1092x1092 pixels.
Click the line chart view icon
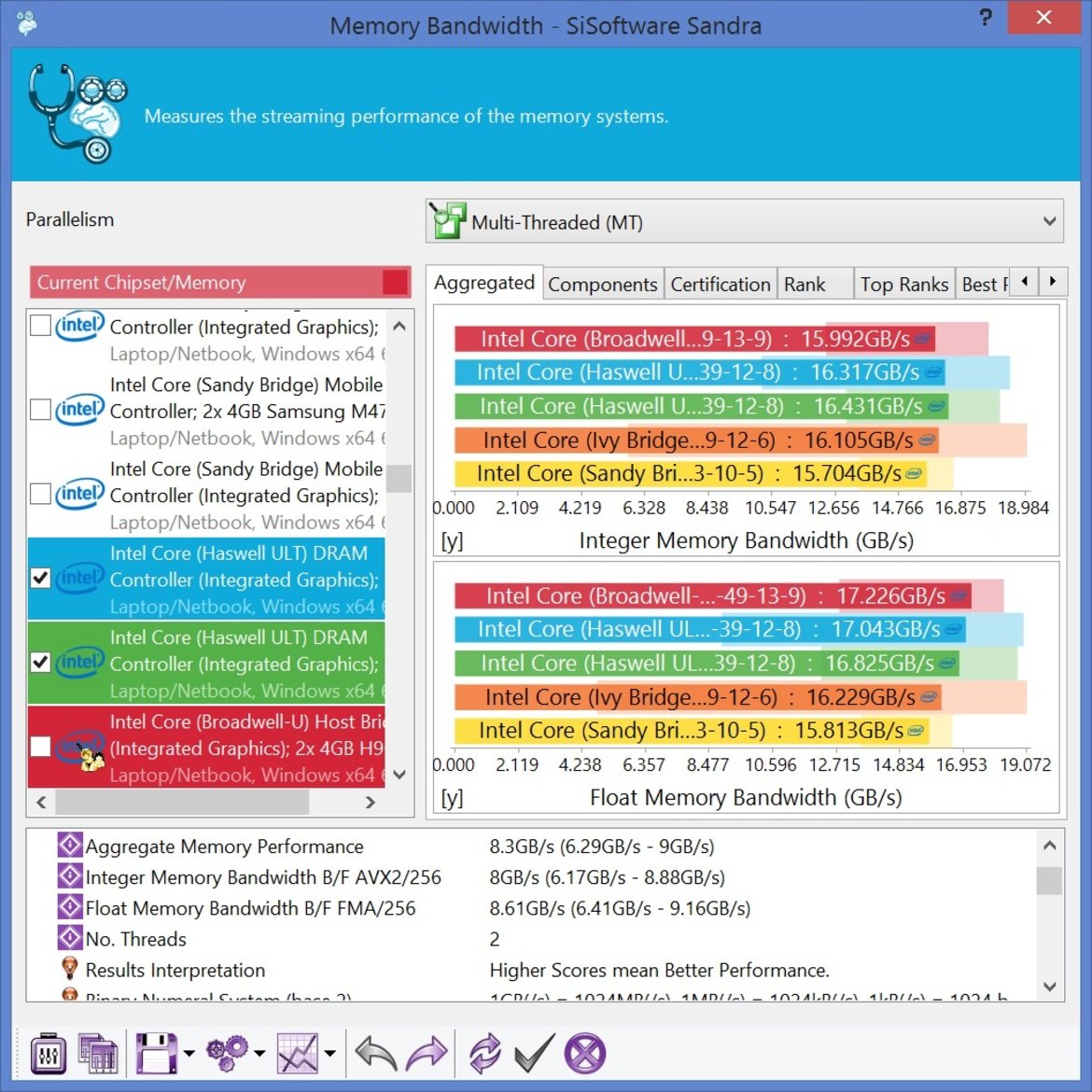pos(298,1053)
